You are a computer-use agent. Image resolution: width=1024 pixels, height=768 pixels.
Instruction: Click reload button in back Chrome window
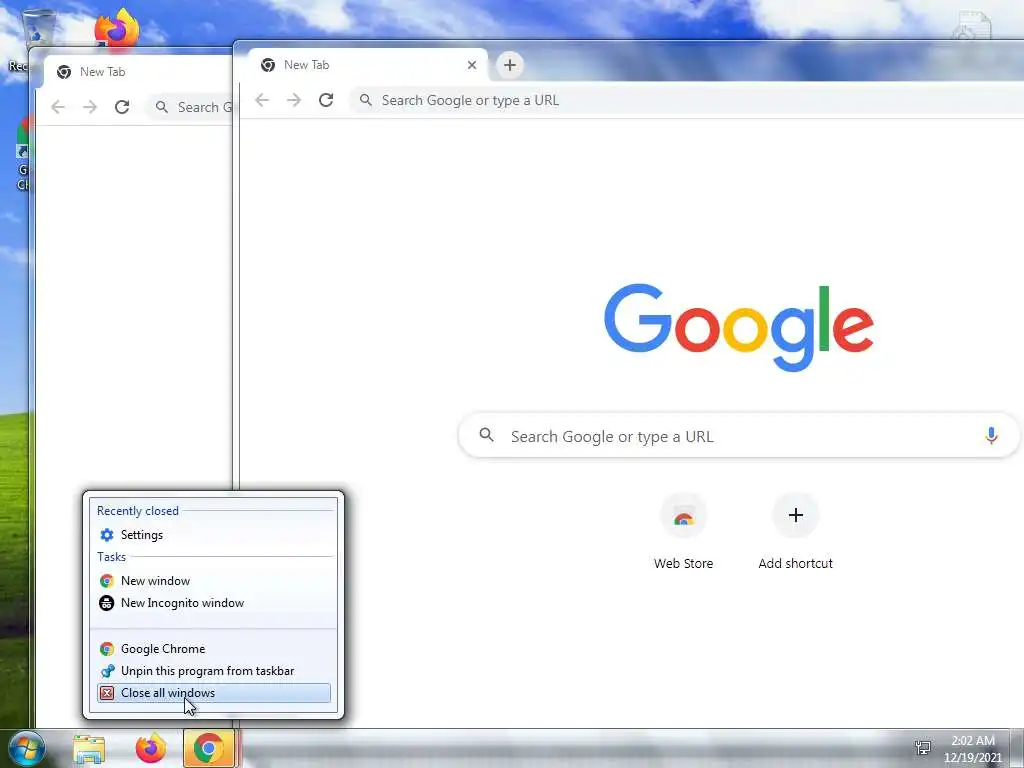click(x=122, y=107)
